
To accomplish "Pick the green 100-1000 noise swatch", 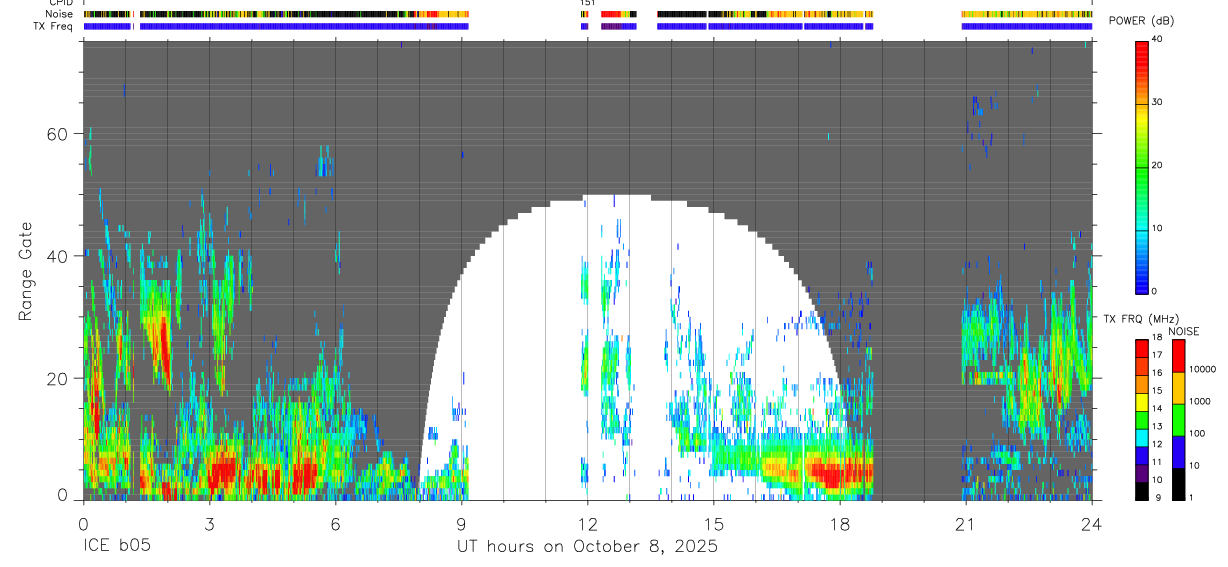I will pos(1178,419).
